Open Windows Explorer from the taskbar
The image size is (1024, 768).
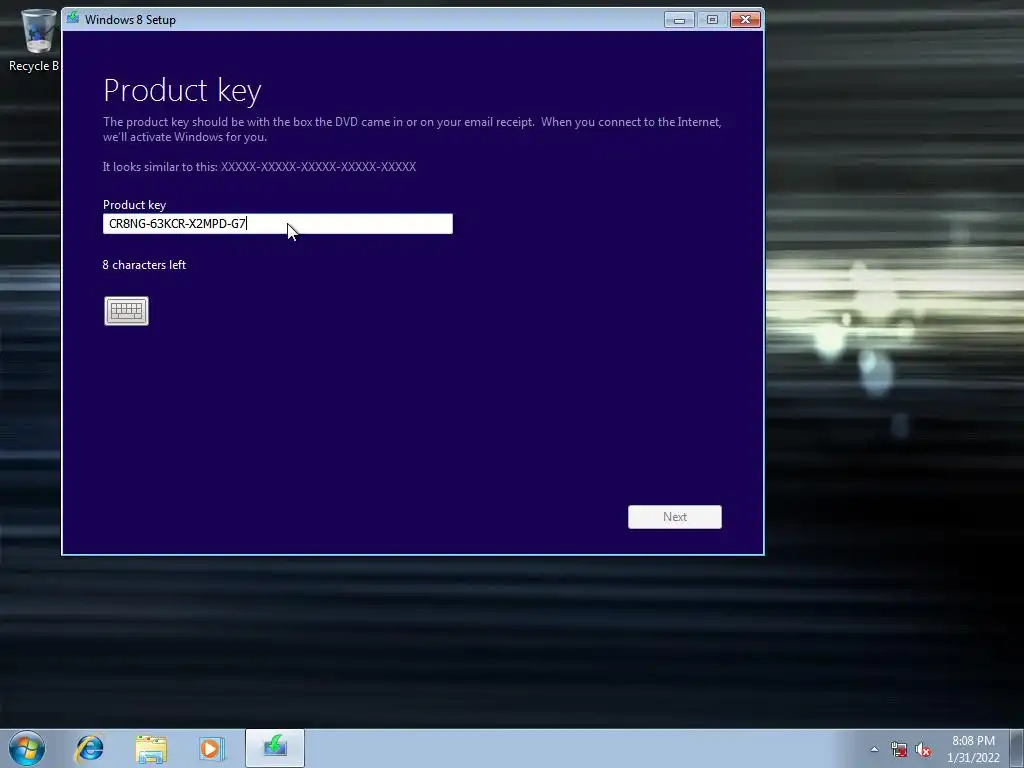tap(151, 748)
